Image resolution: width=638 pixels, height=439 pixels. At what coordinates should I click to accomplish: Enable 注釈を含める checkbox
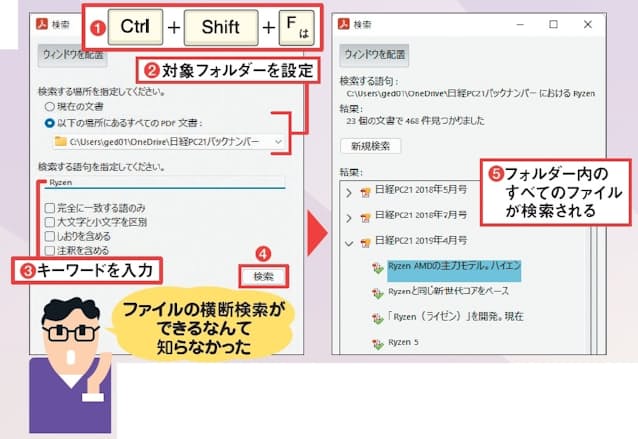click(x=49, y=250)
